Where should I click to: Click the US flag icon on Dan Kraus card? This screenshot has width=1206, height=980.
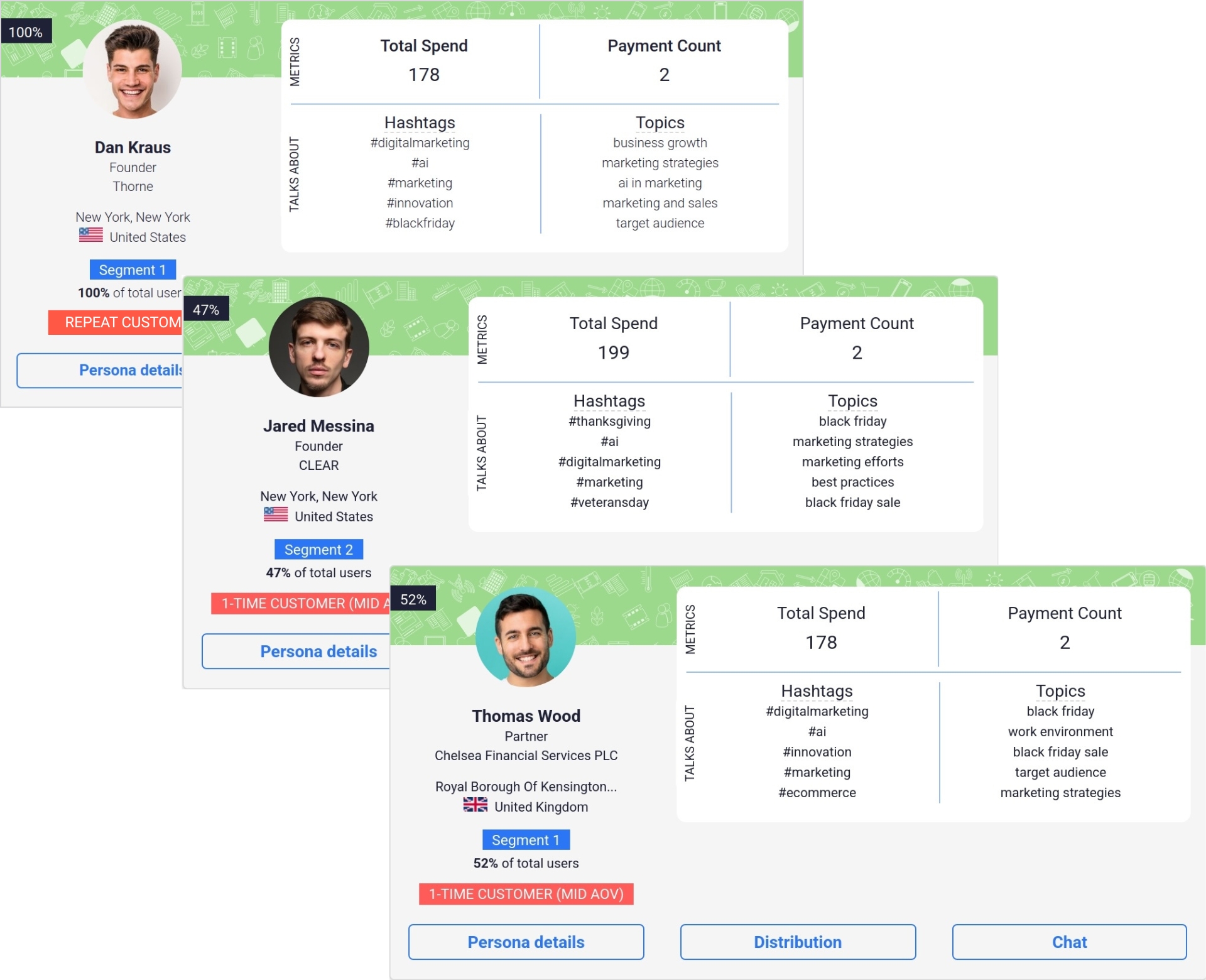(x=90, y=236)
